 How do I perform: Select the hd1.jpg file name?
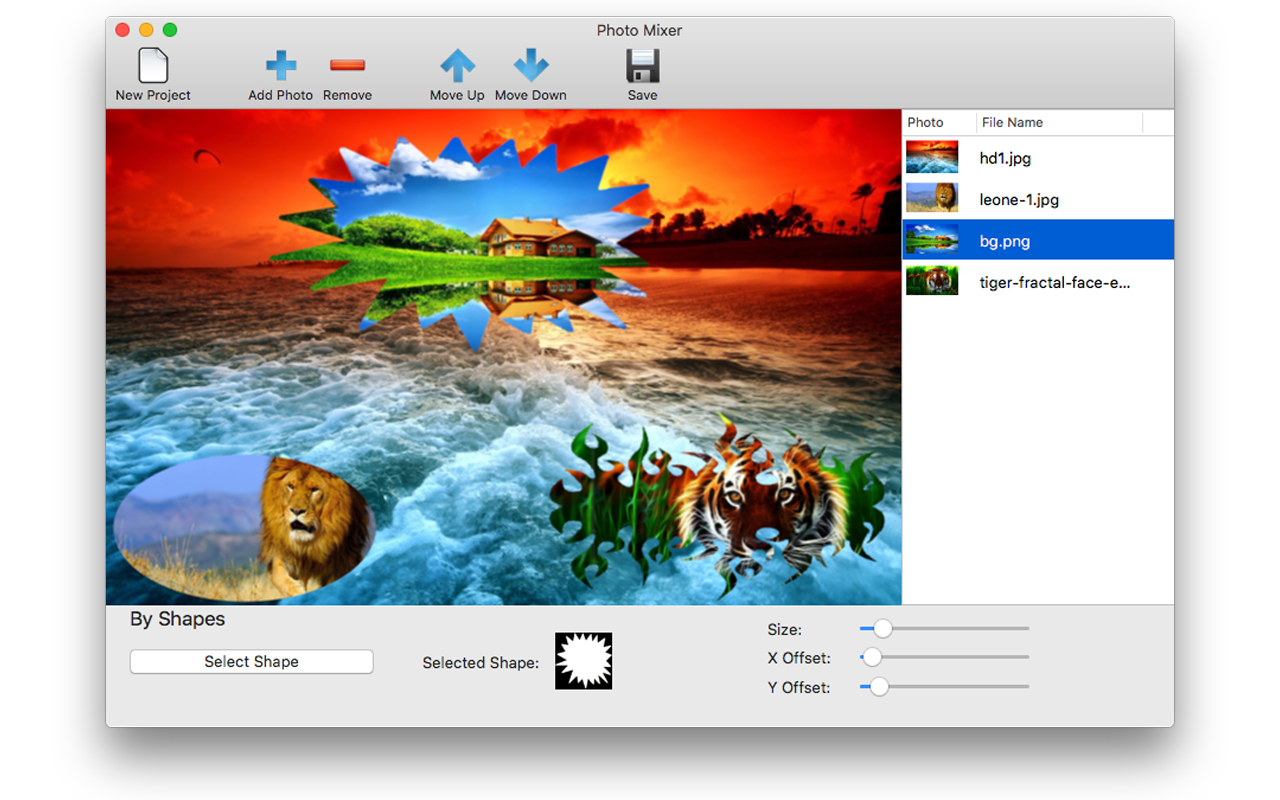coord(1005,158)
